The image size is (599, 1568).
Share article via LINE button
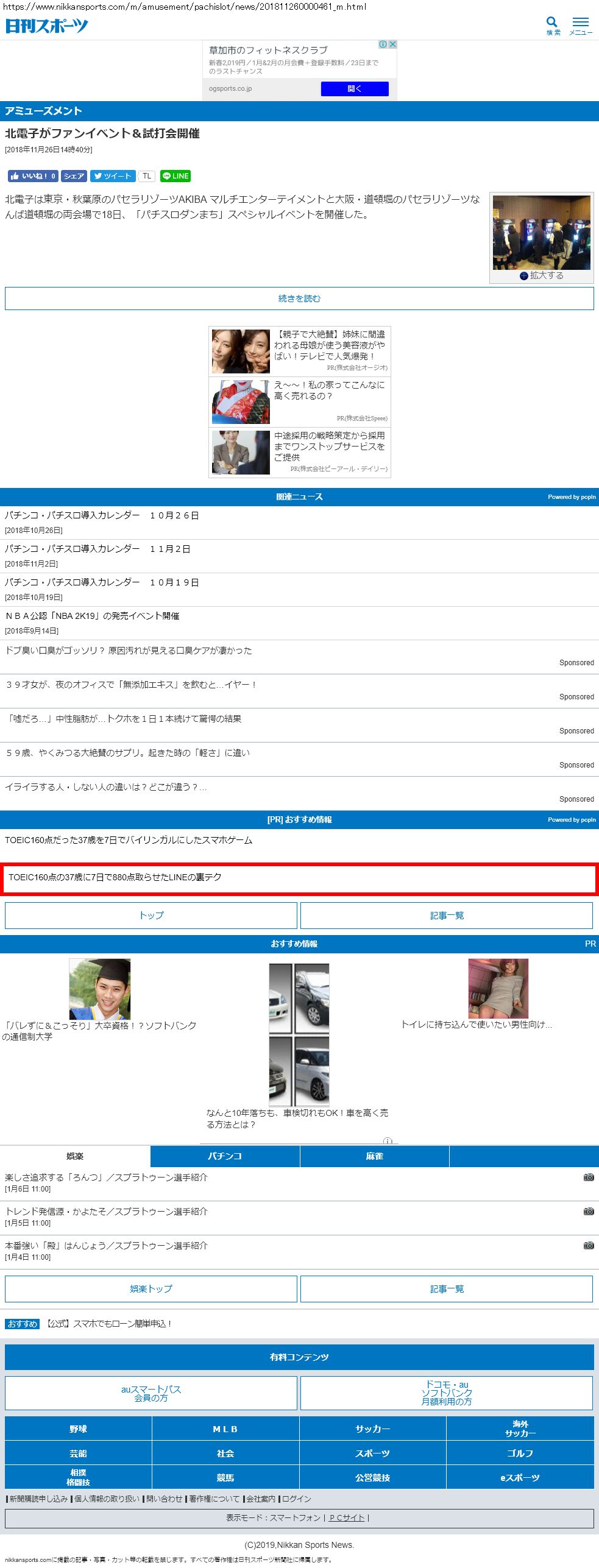[x=175, y=176]
